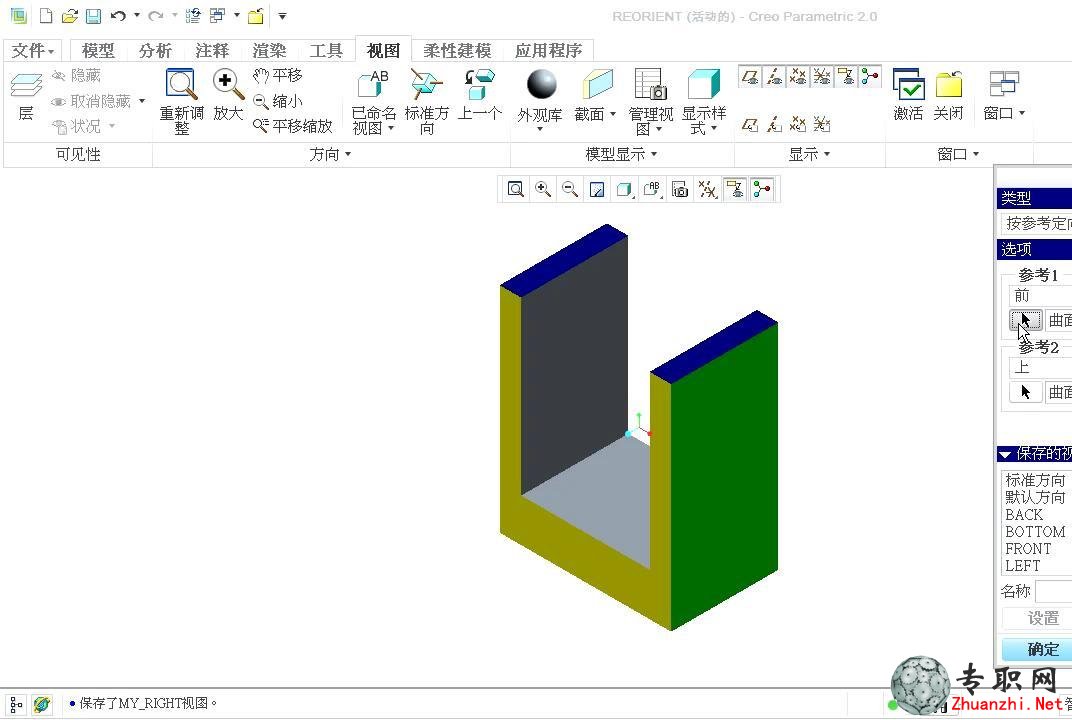Click the model tree icon in status bar

[x=16, y=704]
